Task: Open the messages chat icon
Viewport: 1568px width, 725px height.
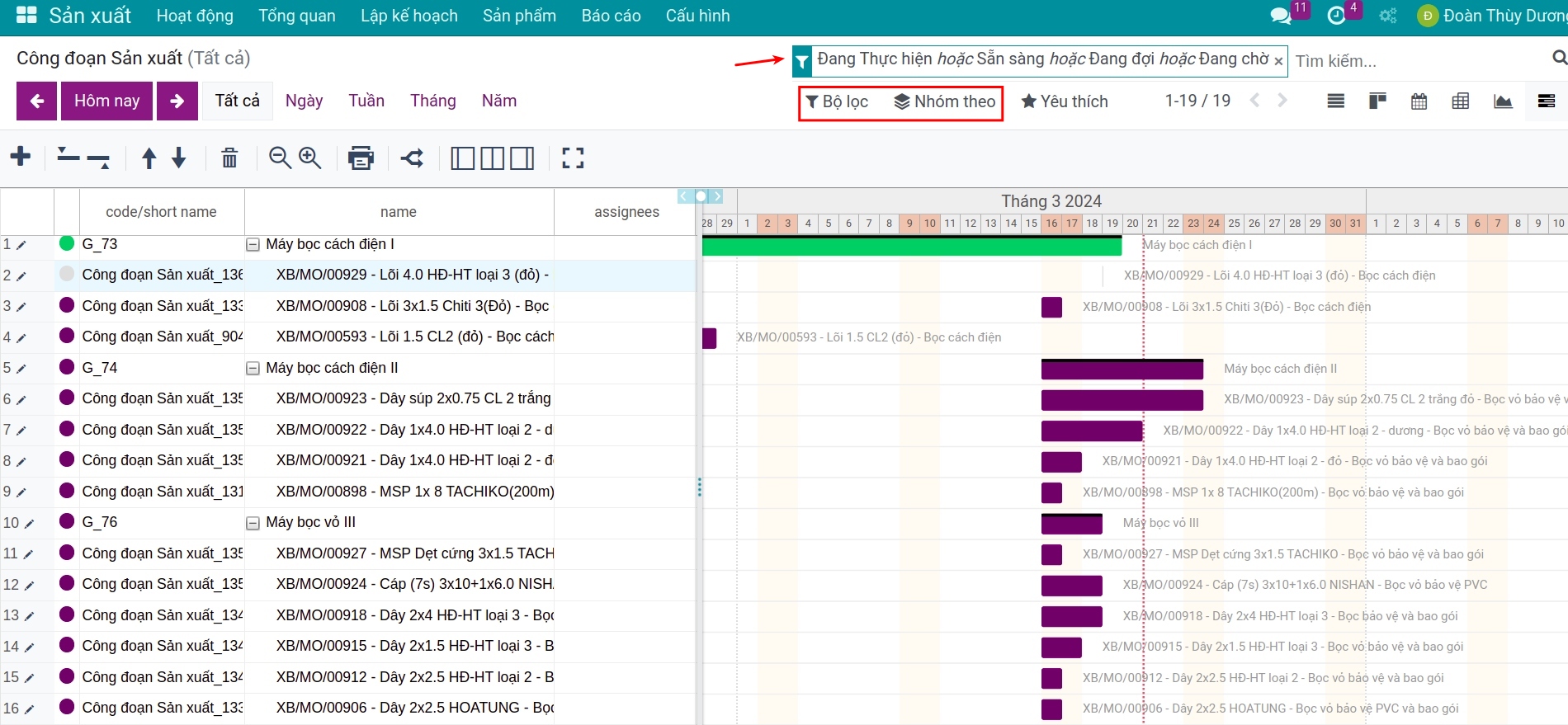Action: click(x=1280, y=16)
